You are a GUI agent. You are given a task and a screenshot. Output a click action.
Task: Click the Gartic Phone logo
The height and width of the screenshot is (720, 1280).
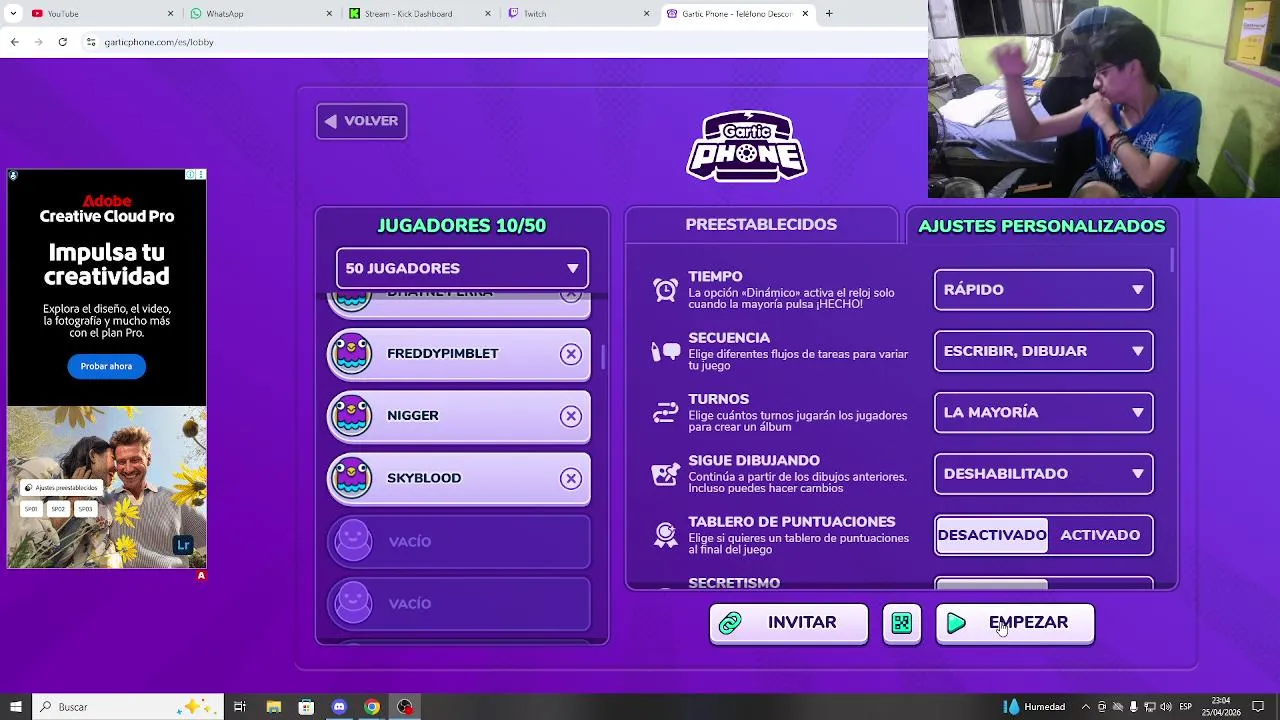click(746, 146)
